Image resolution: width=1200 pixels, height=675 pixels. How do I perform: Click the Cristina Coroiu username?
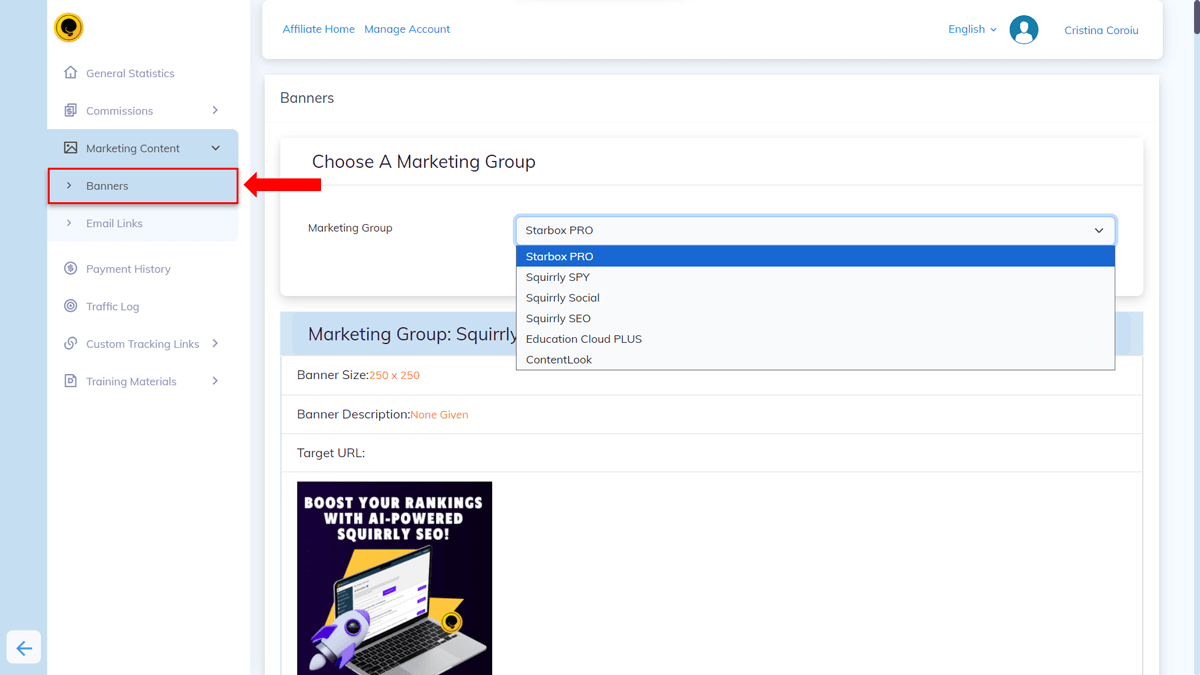click(1101, 30)
